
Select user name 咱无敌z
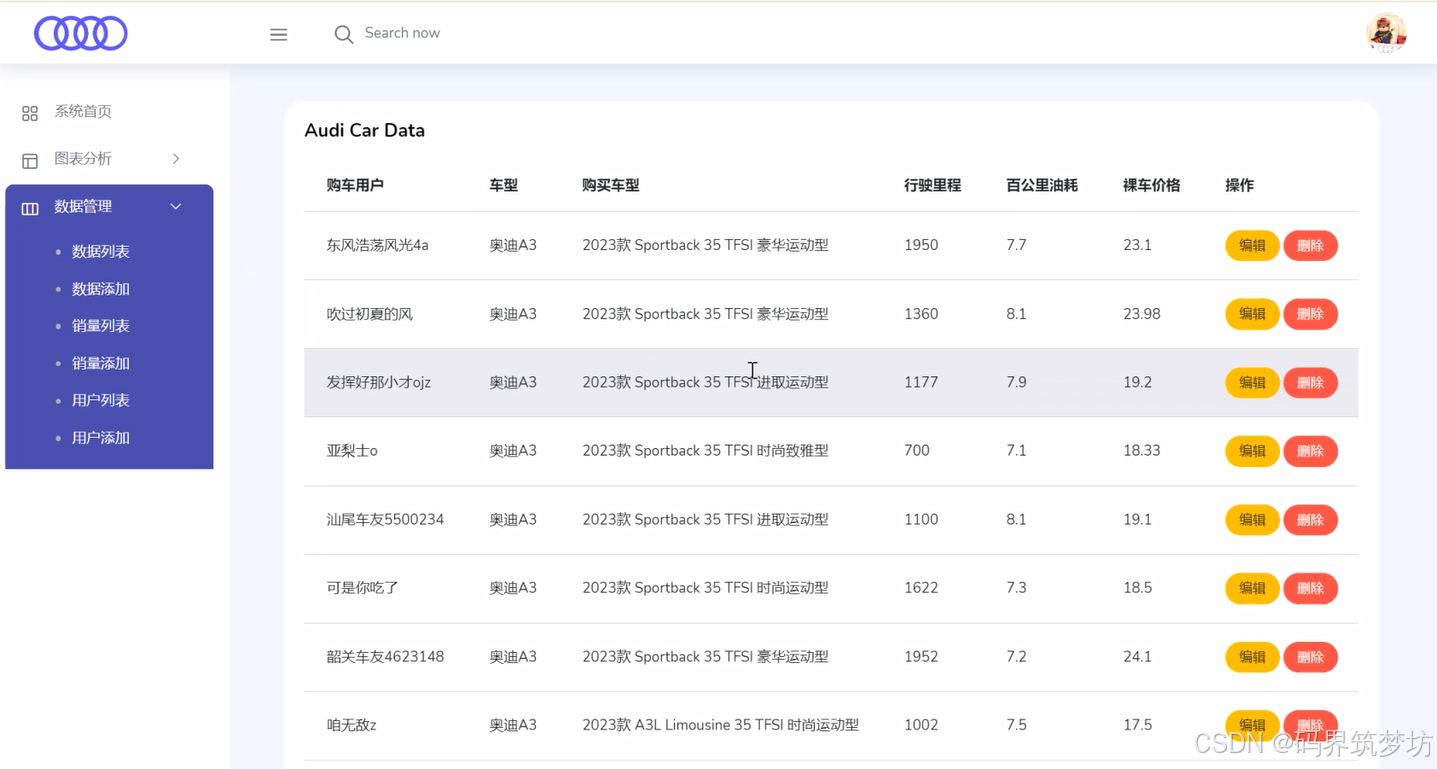click(x=351, y=725)
